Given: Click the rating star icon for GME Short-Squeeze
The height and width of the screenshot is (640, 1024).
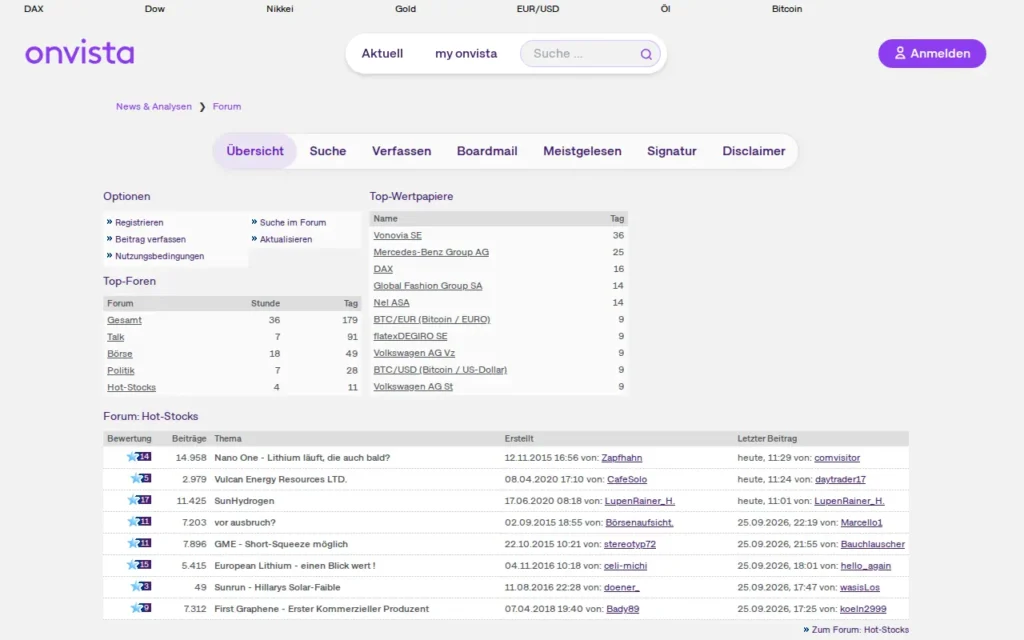Looking at the screenshot, I should click(x=139, y=543).
